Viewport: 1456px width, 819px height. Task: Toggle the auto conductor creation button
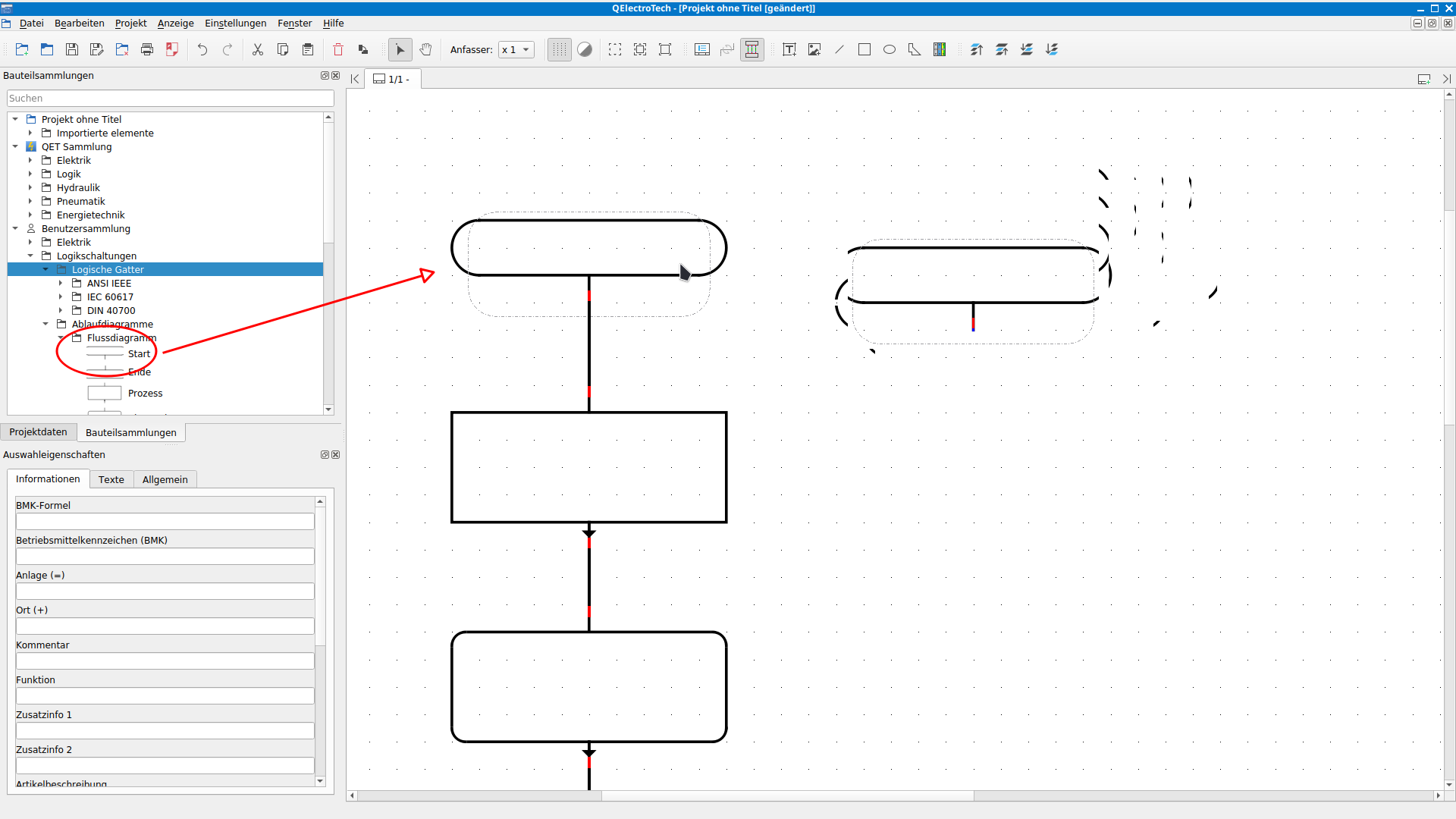(752, 49)
